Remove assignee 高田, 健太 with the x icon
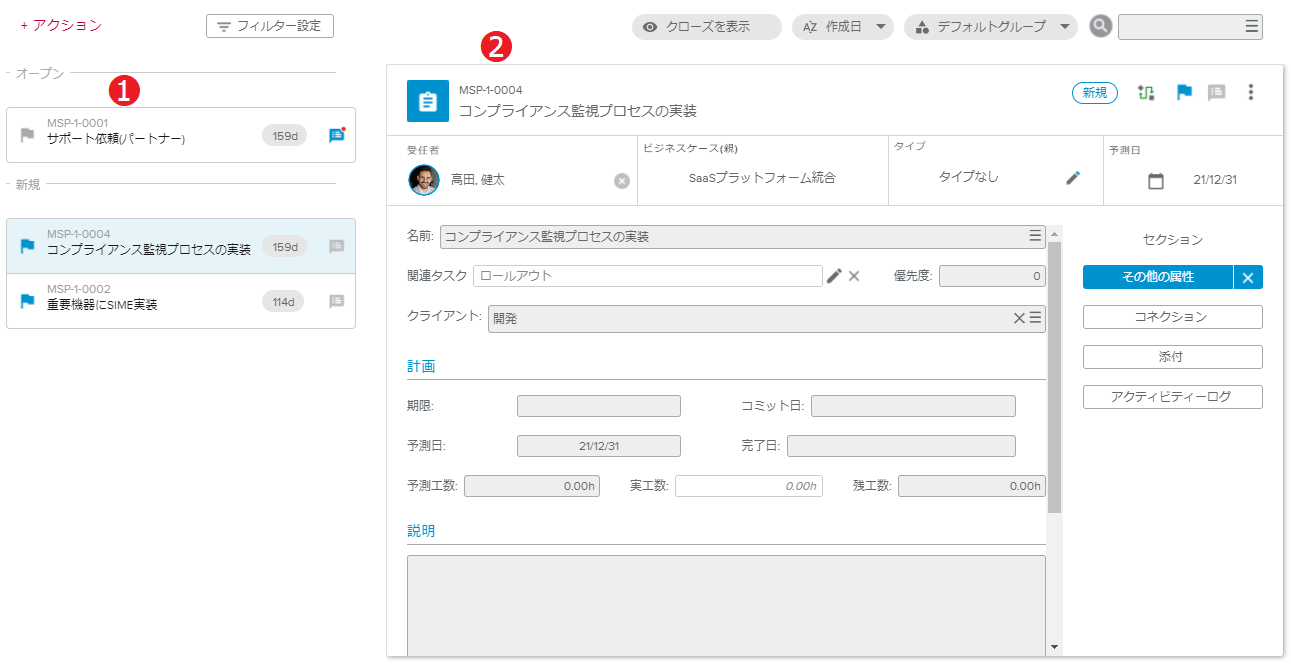Viewport: 1291px width, 666px height. tap(622, 180)
